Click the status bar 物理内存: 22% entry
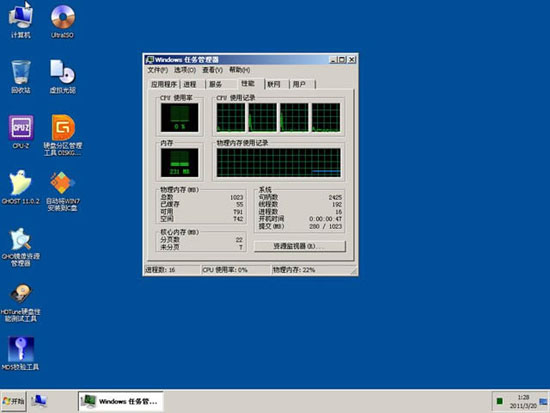 tap(312, 270)
